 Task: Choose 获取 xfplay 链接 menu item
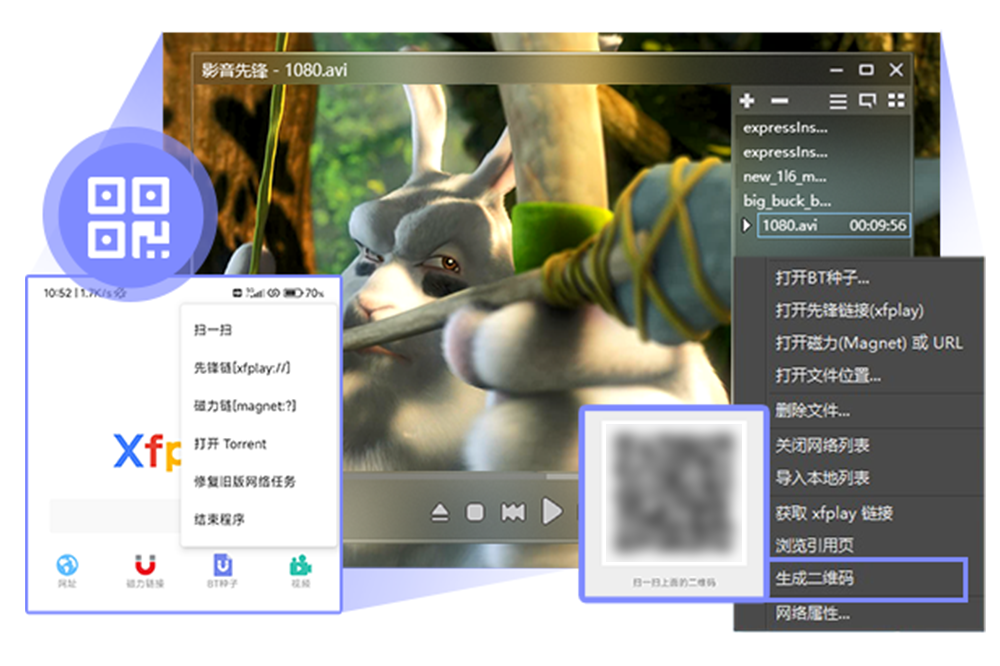pyautogui.click(x=834, y=513)
